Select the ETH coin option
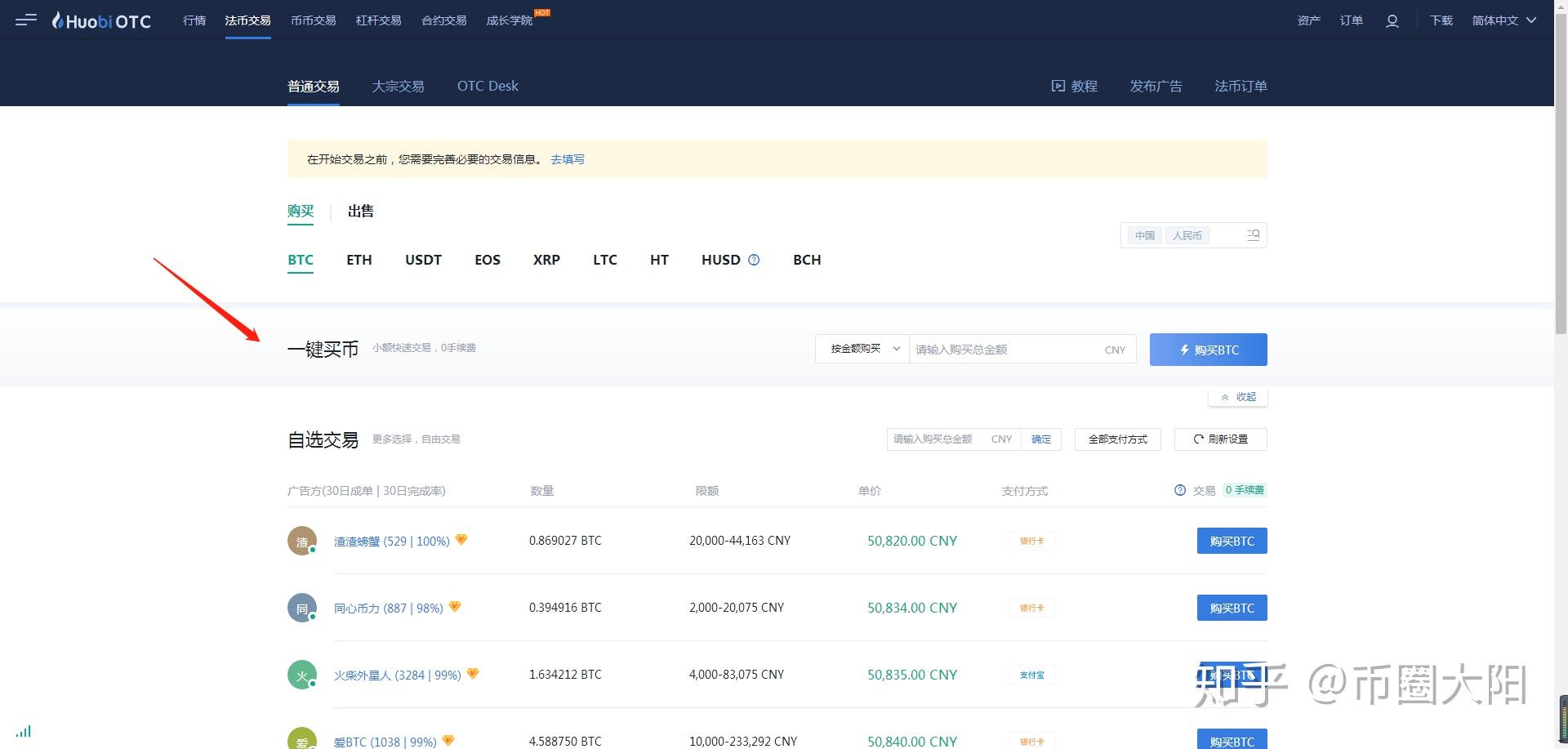Screen dimensions: 1568x749 tap(359, 260)
